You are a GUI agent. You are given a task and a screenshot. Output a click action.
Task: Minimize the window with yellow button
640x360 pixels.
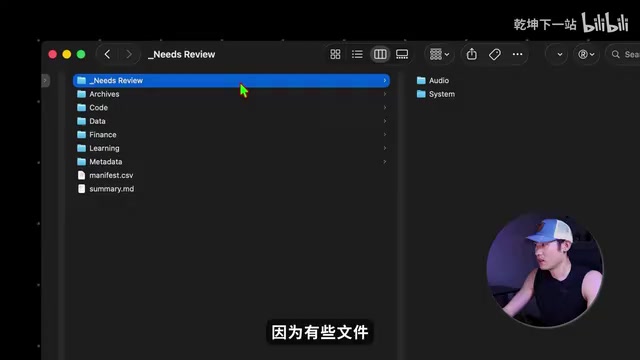[67, 54]
